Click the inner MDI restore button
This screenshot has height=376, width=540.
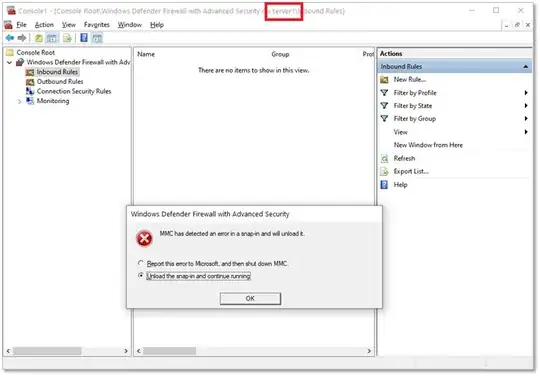point(517,25)
